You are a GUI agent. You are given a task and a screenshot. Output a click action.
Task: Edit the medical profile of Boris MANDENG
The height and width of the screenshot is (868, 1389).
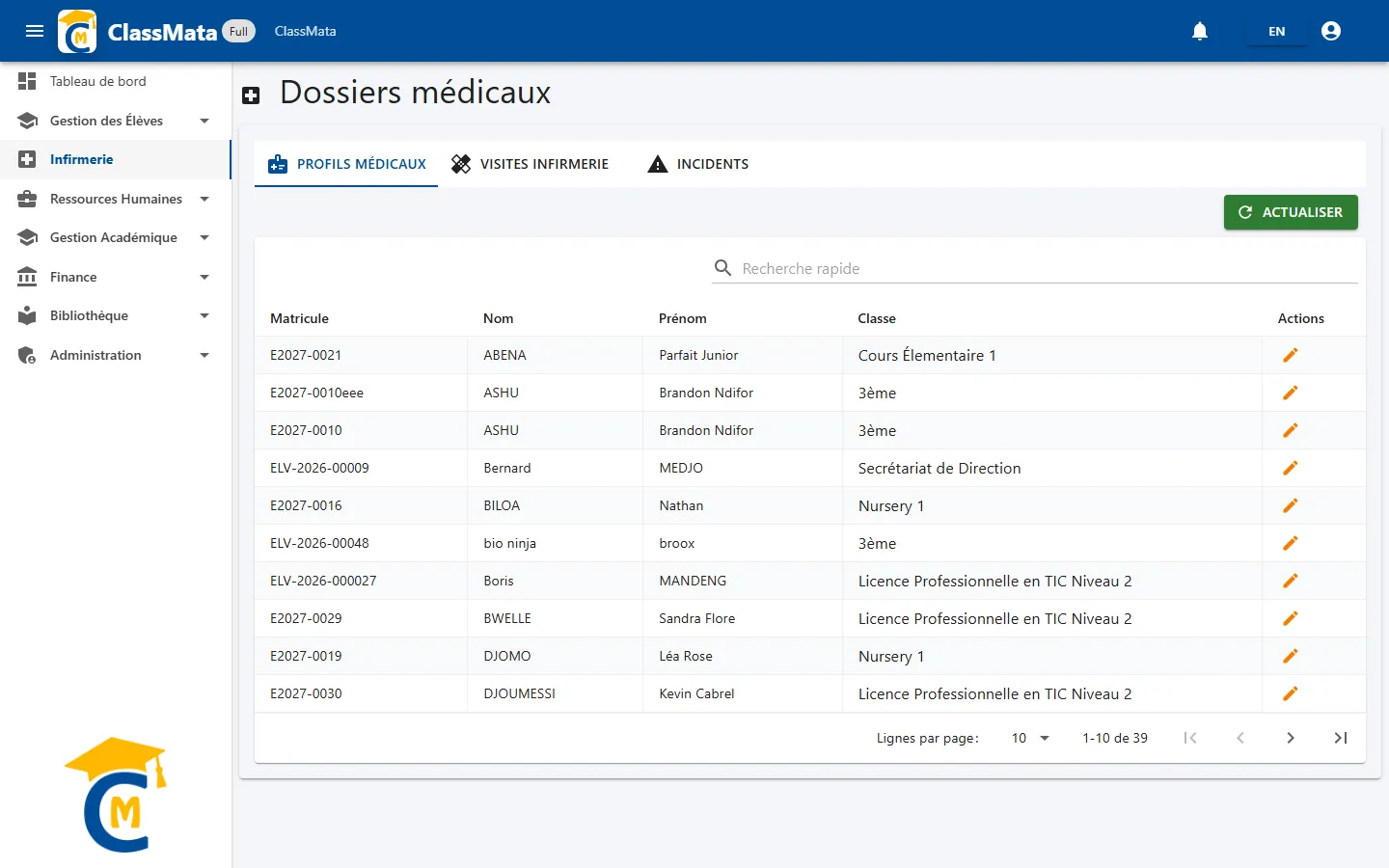pyautogui.click(x=1290, y=581)
